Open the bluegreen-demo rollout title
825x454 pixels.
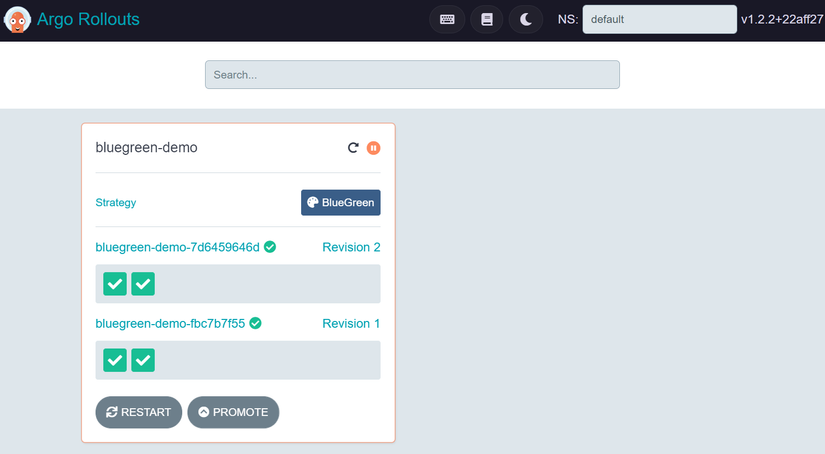click(x=146, y=147)
